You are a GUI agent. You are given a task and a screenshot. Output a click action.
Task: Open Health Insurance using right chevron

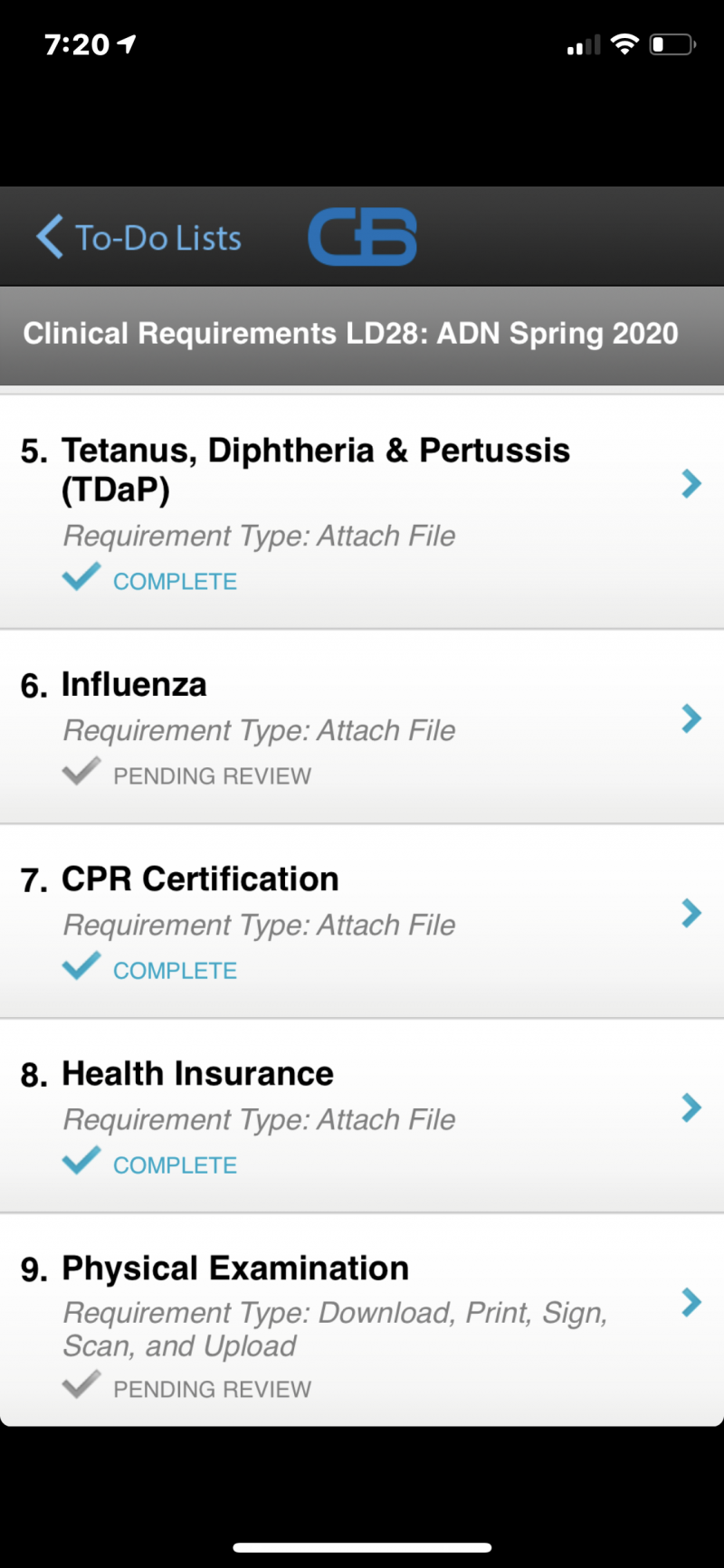click(691, 1107)
